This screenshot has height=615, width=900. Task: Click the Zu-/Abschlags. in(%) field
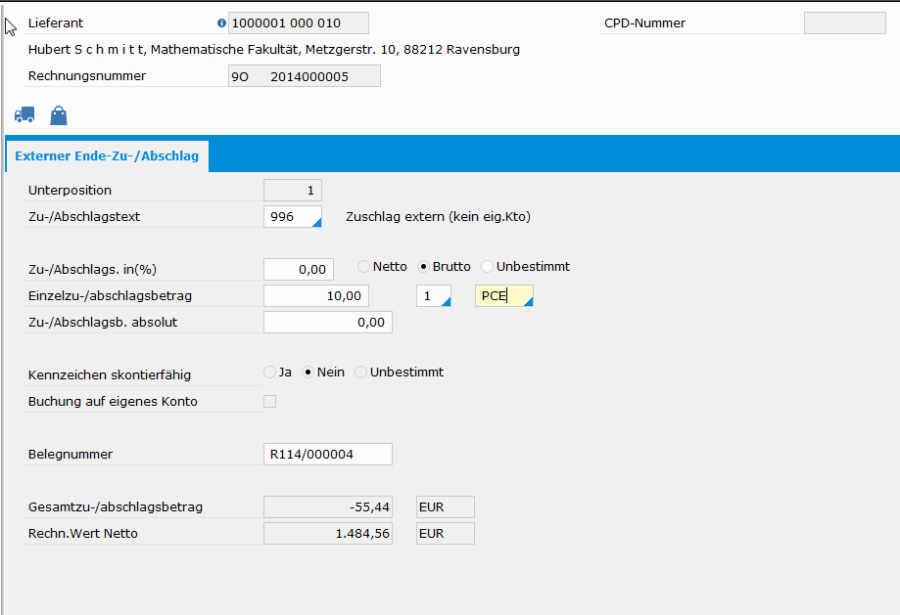point(298,269)
